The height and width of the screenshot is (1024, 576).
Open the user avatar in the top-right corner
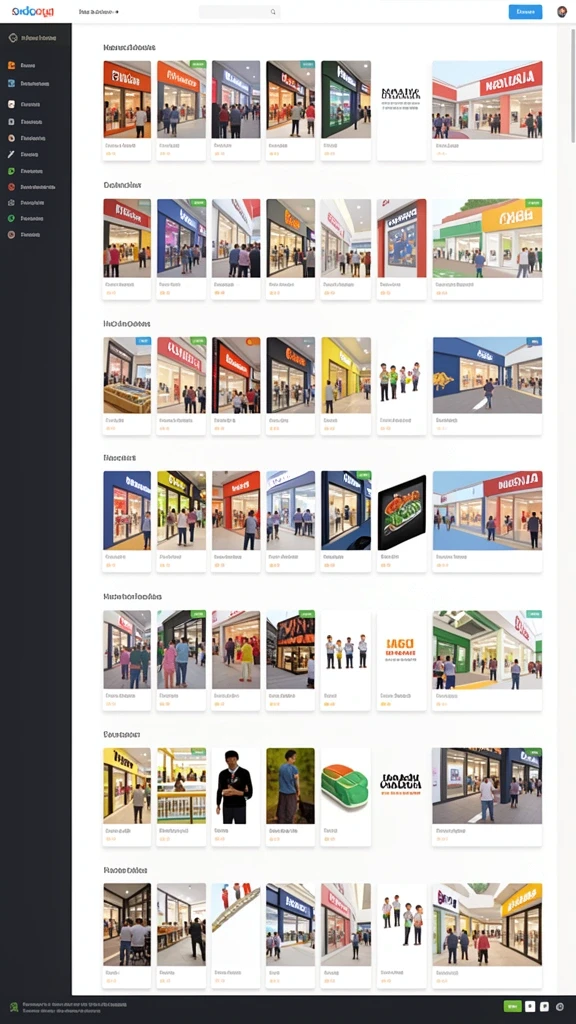(562, 12)
